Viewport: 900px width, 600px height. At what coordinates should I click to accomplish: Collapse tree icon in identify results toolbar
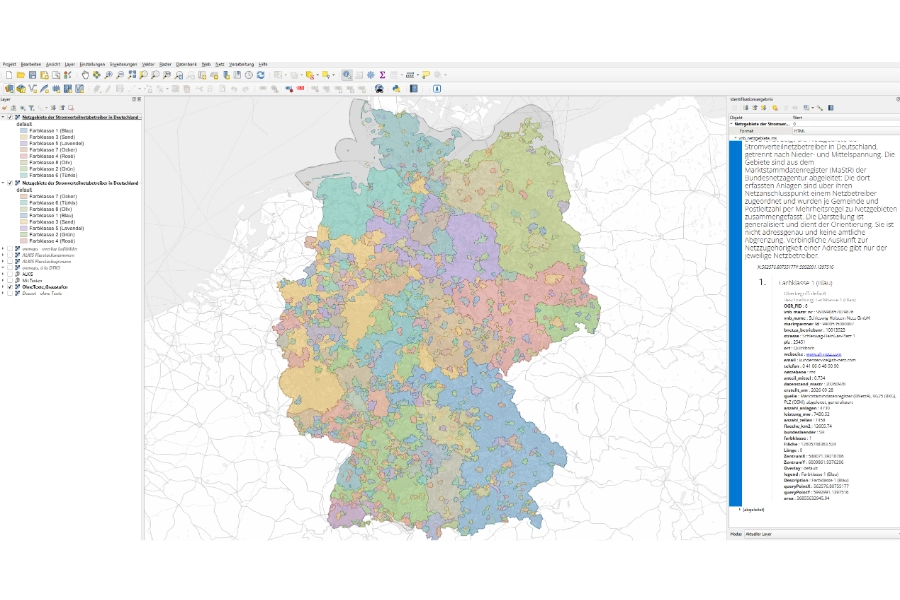click(x=755, y=107)
